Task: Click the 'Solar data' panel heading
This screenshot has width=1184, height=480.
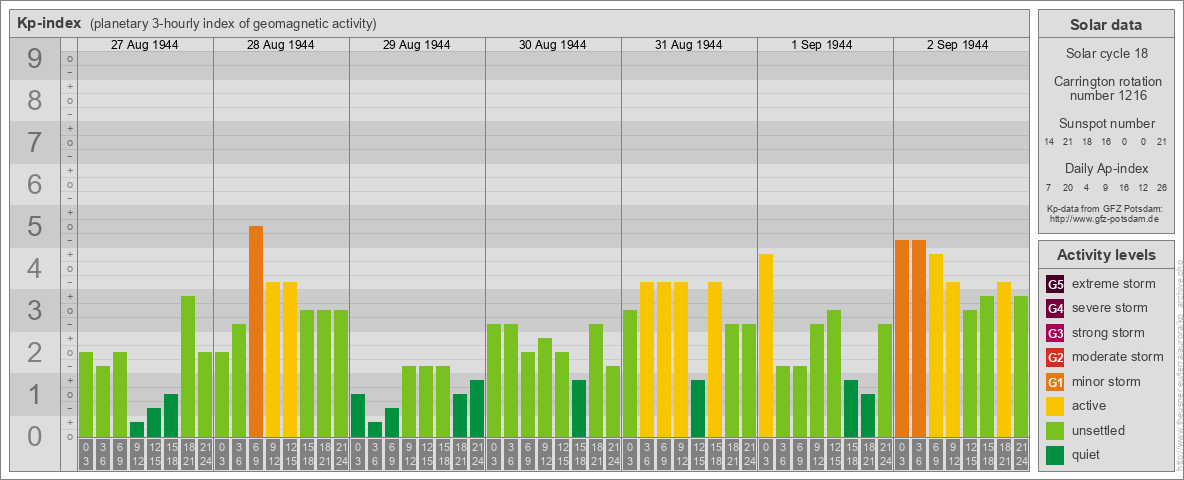Action: (1106, 25)
